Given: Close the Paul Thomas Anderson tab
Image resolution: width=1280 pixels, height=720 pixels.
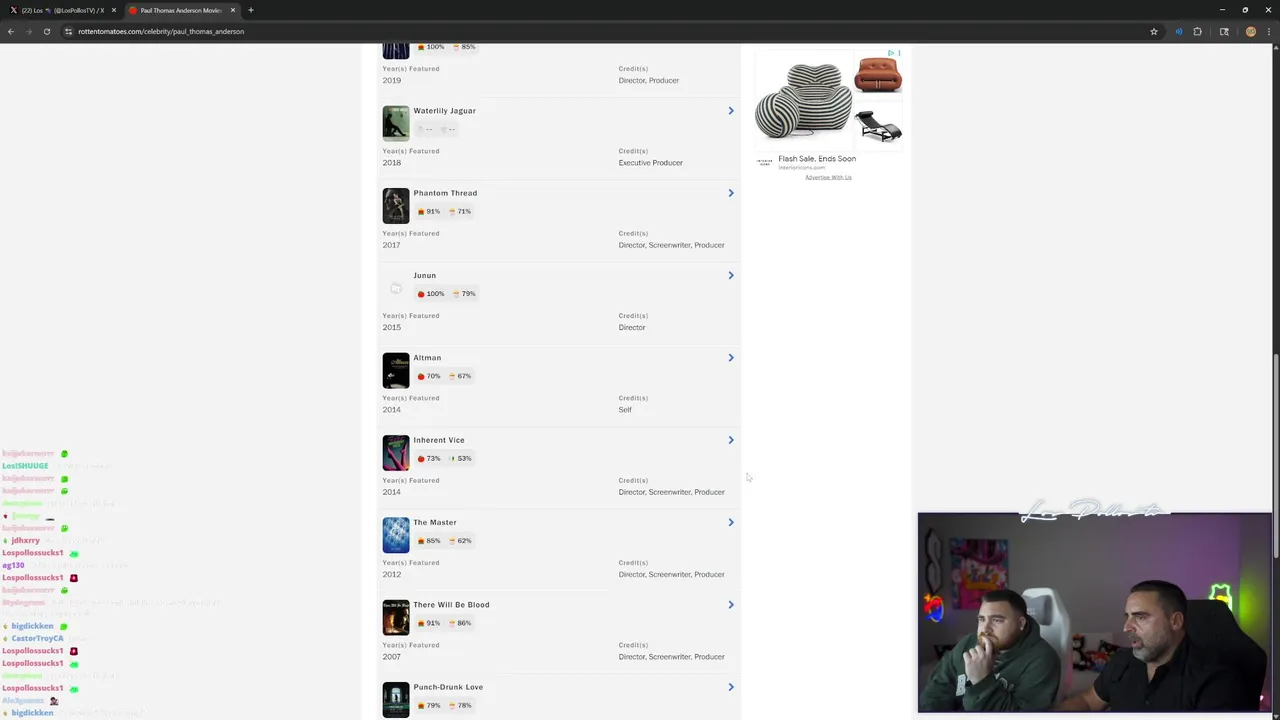Looking at the screenshot, I should click(x=233, y=10).
